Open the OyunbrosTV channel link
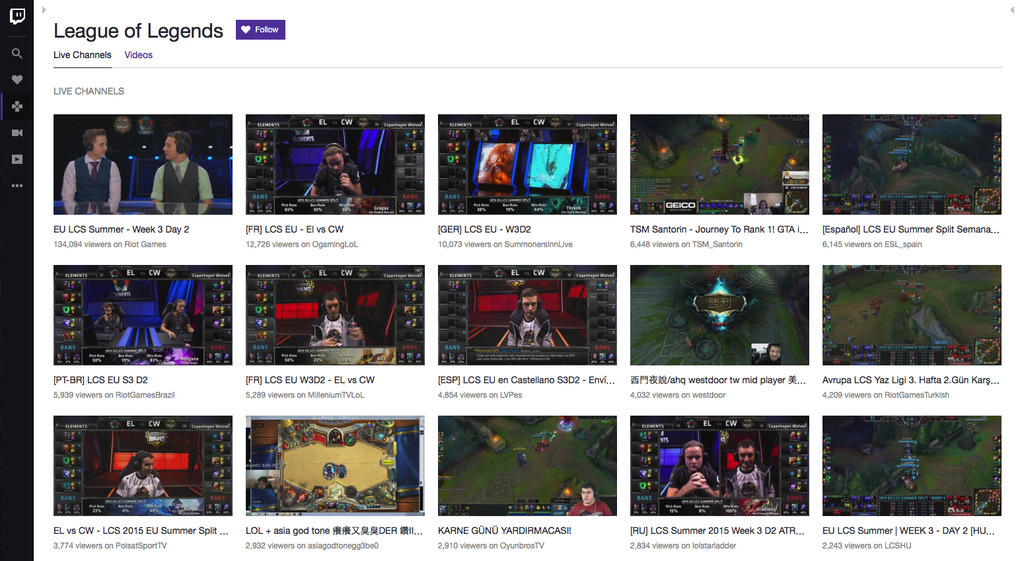 point(521,546)
